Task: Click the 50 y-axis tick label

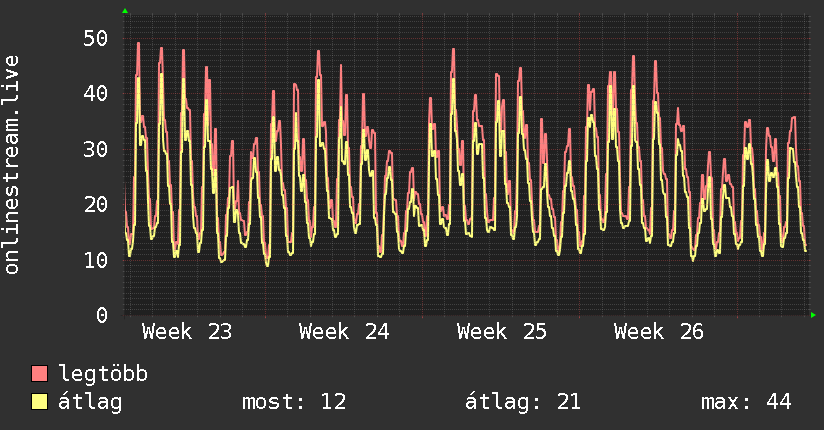Action: 96,38
